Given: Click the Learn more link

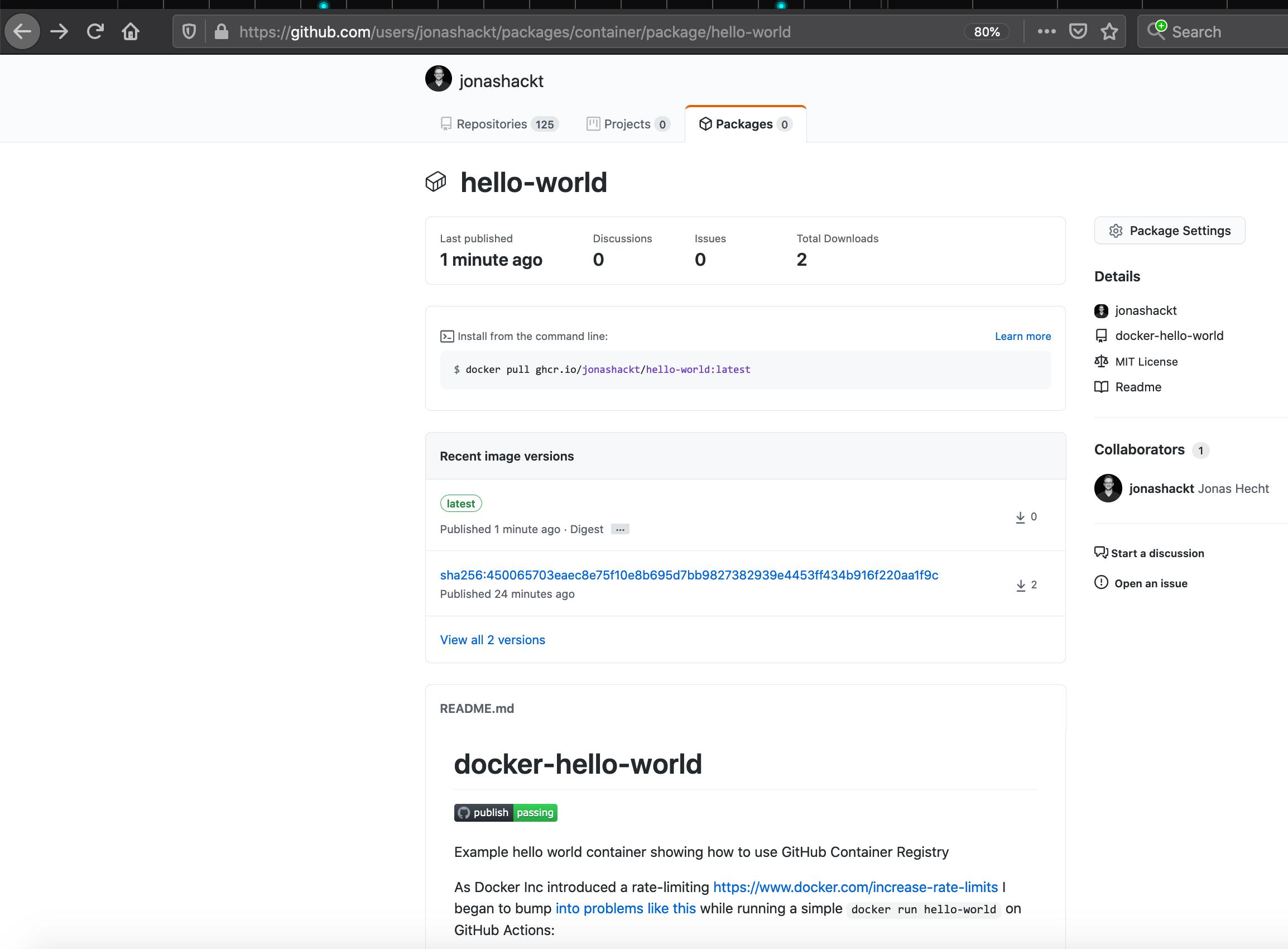Looking at the screenshot, I should [1022, 336].
